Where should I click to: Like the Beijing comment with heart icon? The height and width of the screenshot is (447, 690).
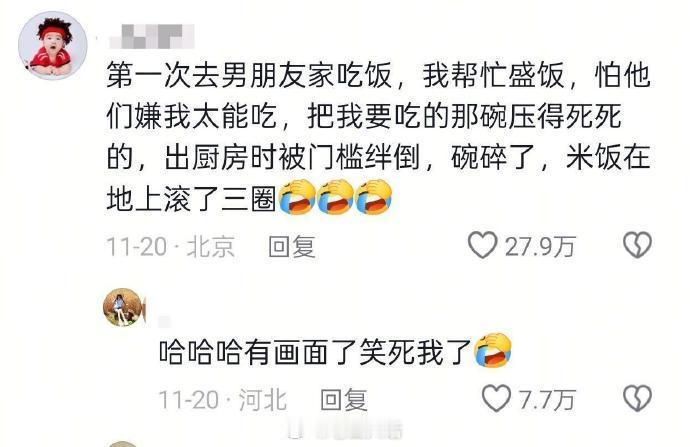[482, 245]
